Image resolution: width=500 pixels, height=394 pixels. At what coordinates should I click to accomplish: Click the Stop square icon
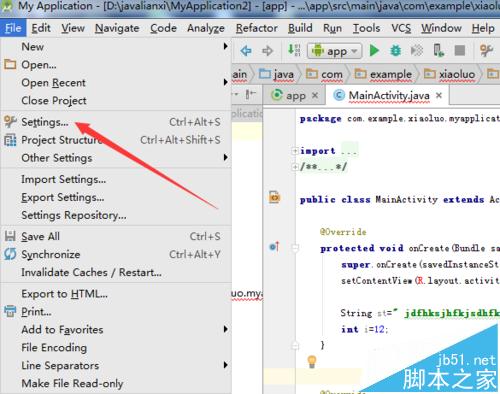pyautogui.click(x=460, y=51)
